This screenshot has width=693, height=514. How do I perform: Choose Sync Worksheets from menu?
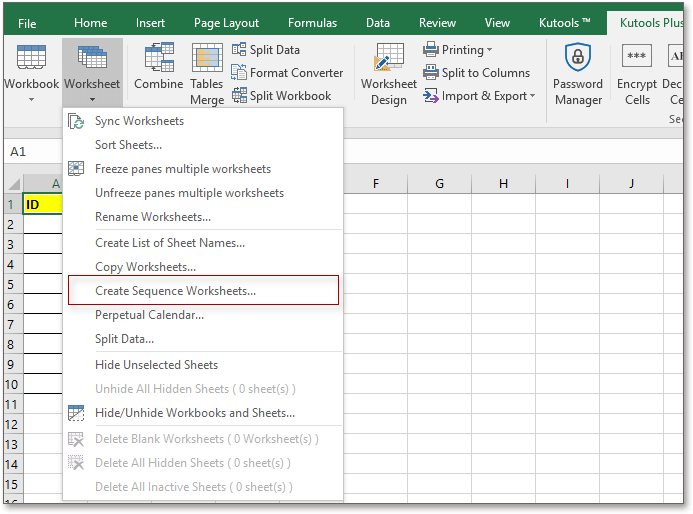tap(139, 121)
